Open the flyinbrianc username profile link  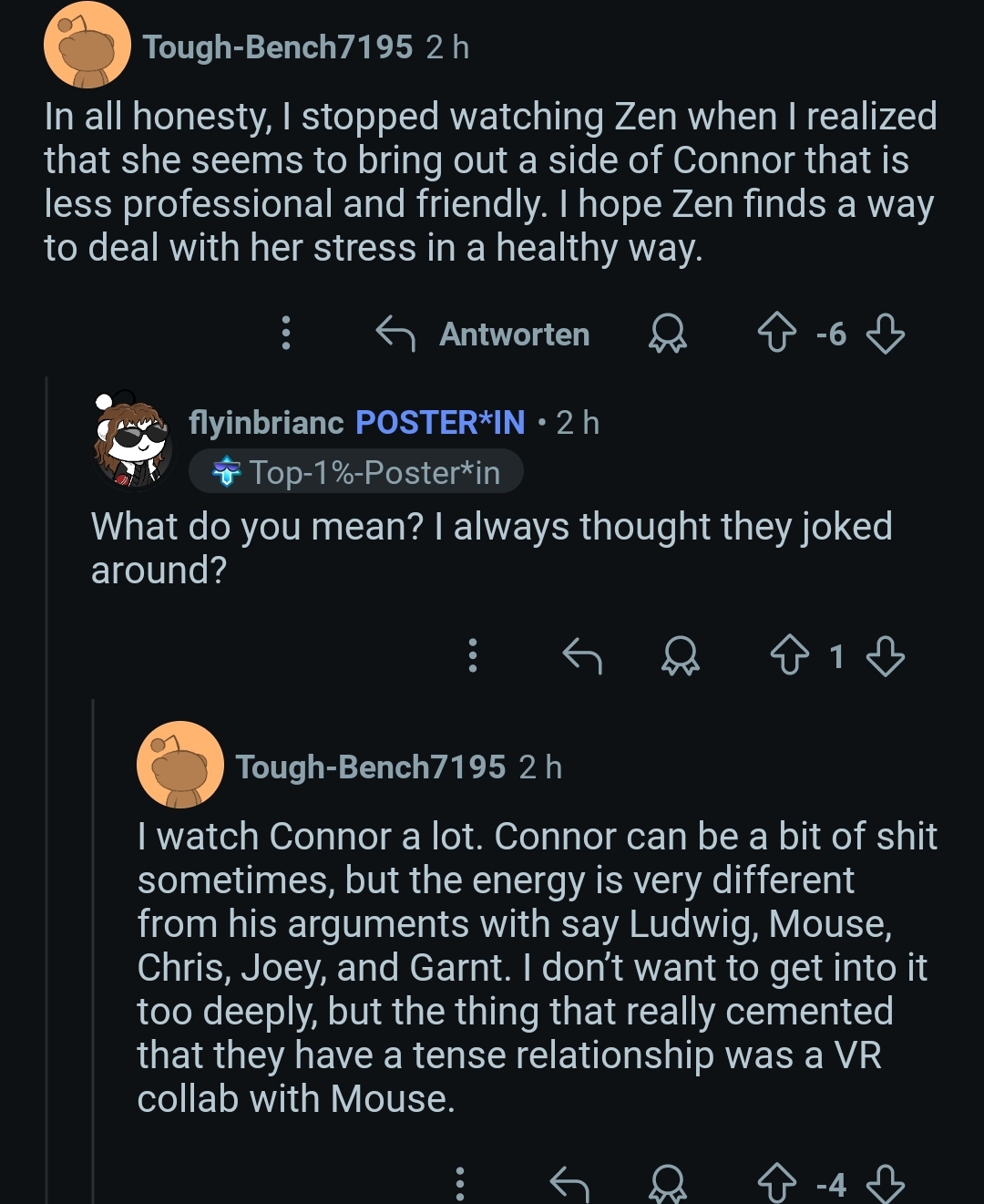coord(266,422)
